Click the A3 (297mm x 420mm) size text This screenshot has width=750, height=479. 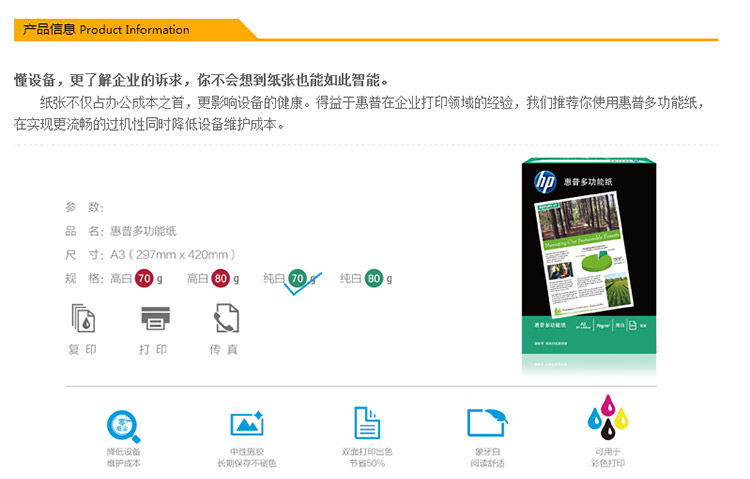pos(173,254)
